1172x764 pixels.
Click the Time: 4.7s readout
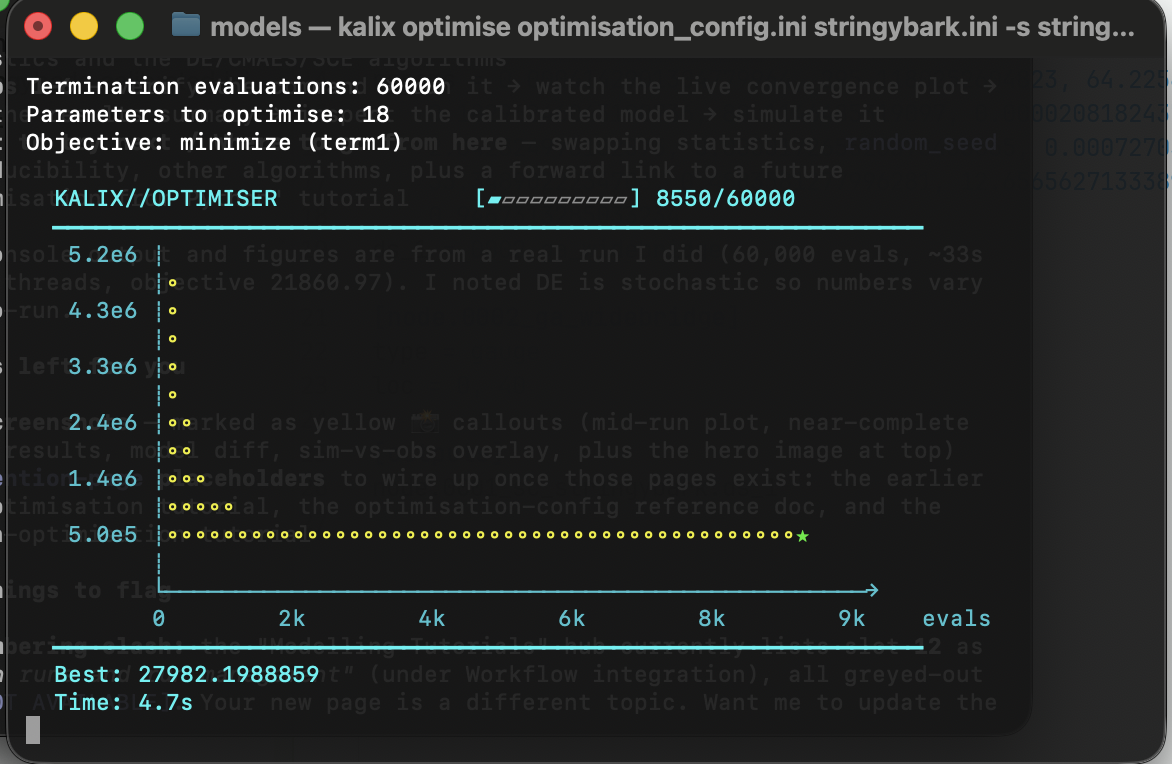point(123,703)
